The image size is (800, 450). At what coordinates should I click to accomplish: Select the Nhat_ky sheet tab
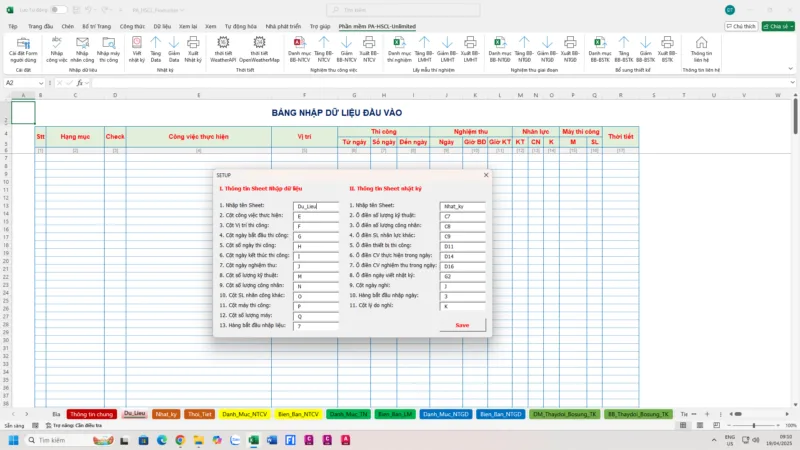(165, 413)
